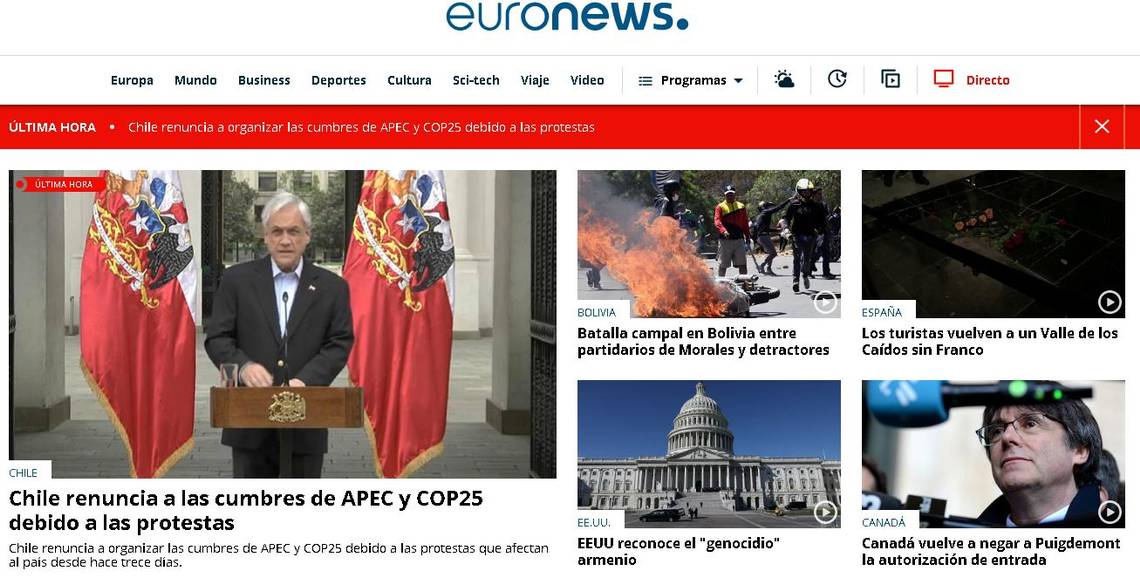Play the Valle de los Caídos video
Viewport: 1140px width, 584px height.
pyautogui.click(x=1109, y=302)
